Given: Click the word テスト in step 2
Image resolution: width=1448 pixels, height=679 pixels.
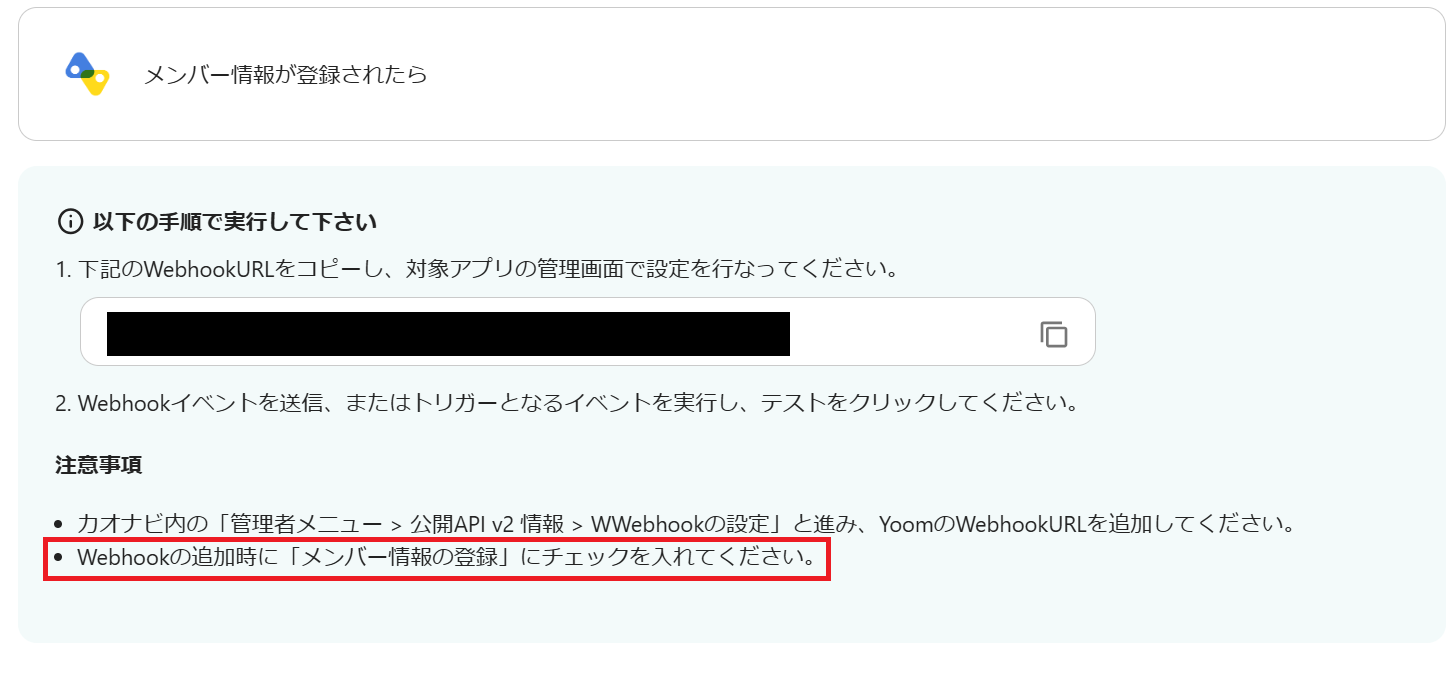Looking at the screenshot, I should [791, 404].
